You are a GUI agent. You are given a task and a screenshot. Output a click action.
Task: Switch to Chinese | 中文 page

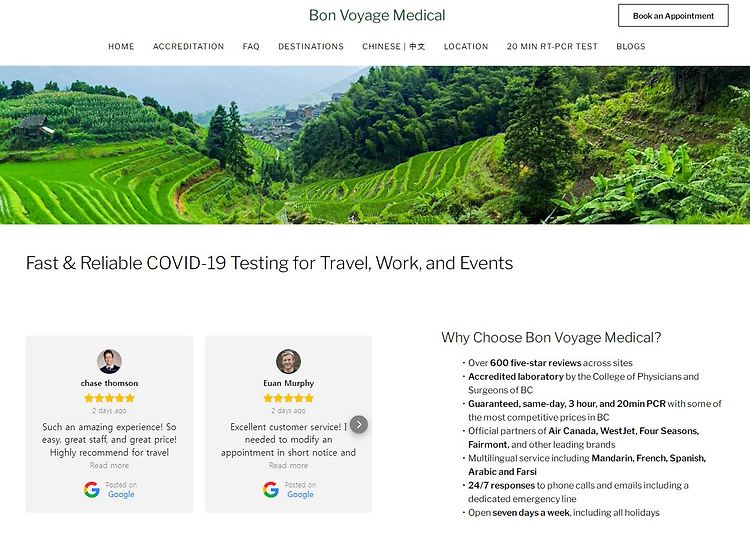tap(394, 46)
